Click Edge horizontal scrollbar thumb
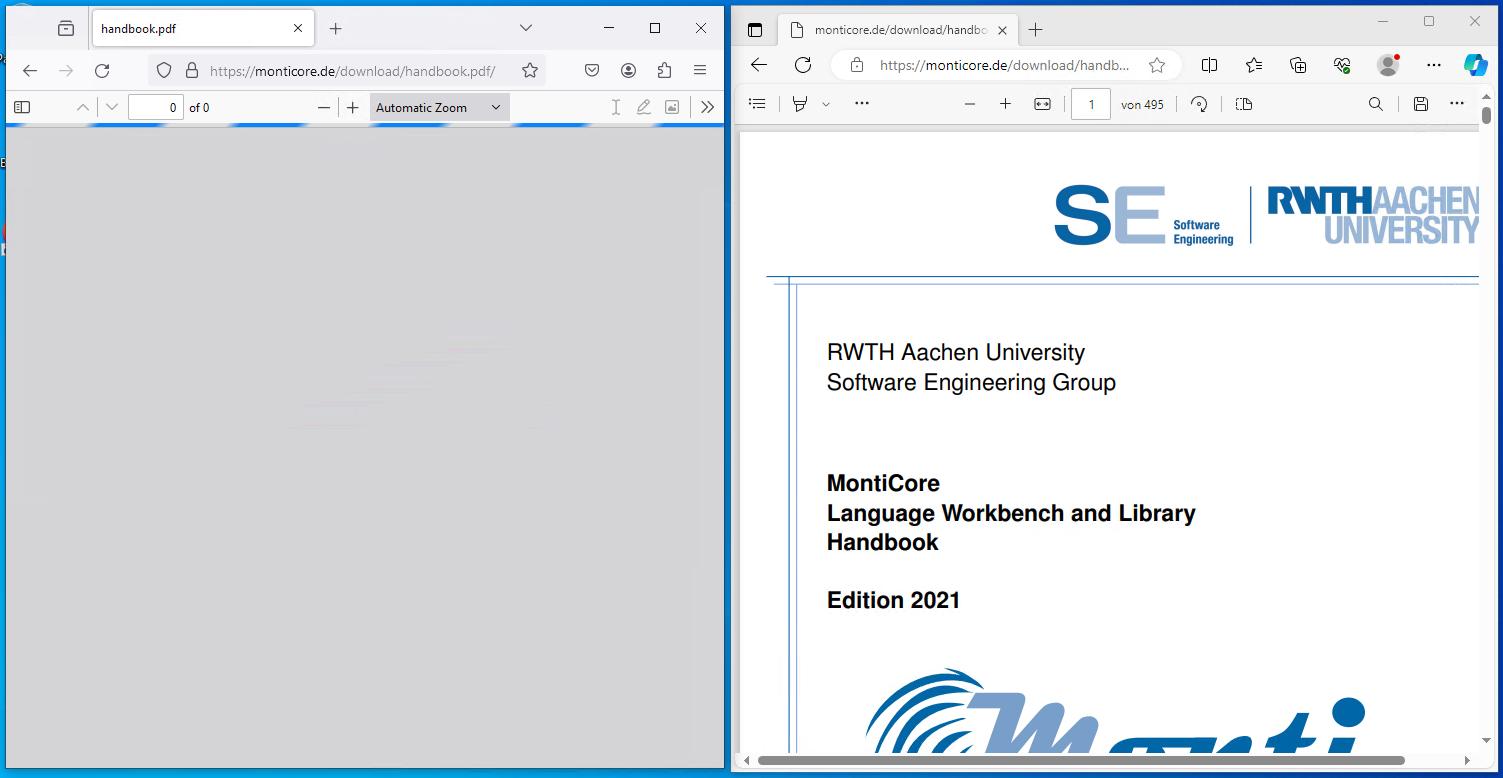This screenshot has height=778, width=1503. (1081, 761)
